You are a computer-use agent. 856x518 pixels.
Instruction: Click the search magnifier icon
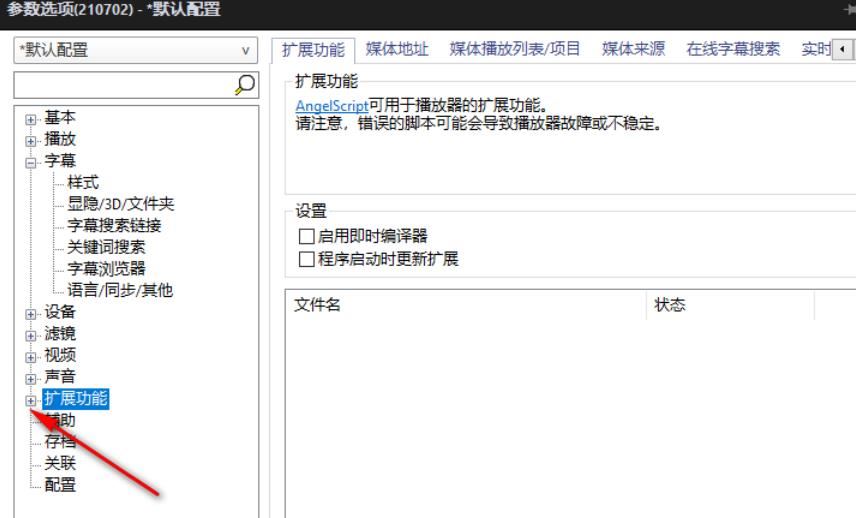(245, 85)
